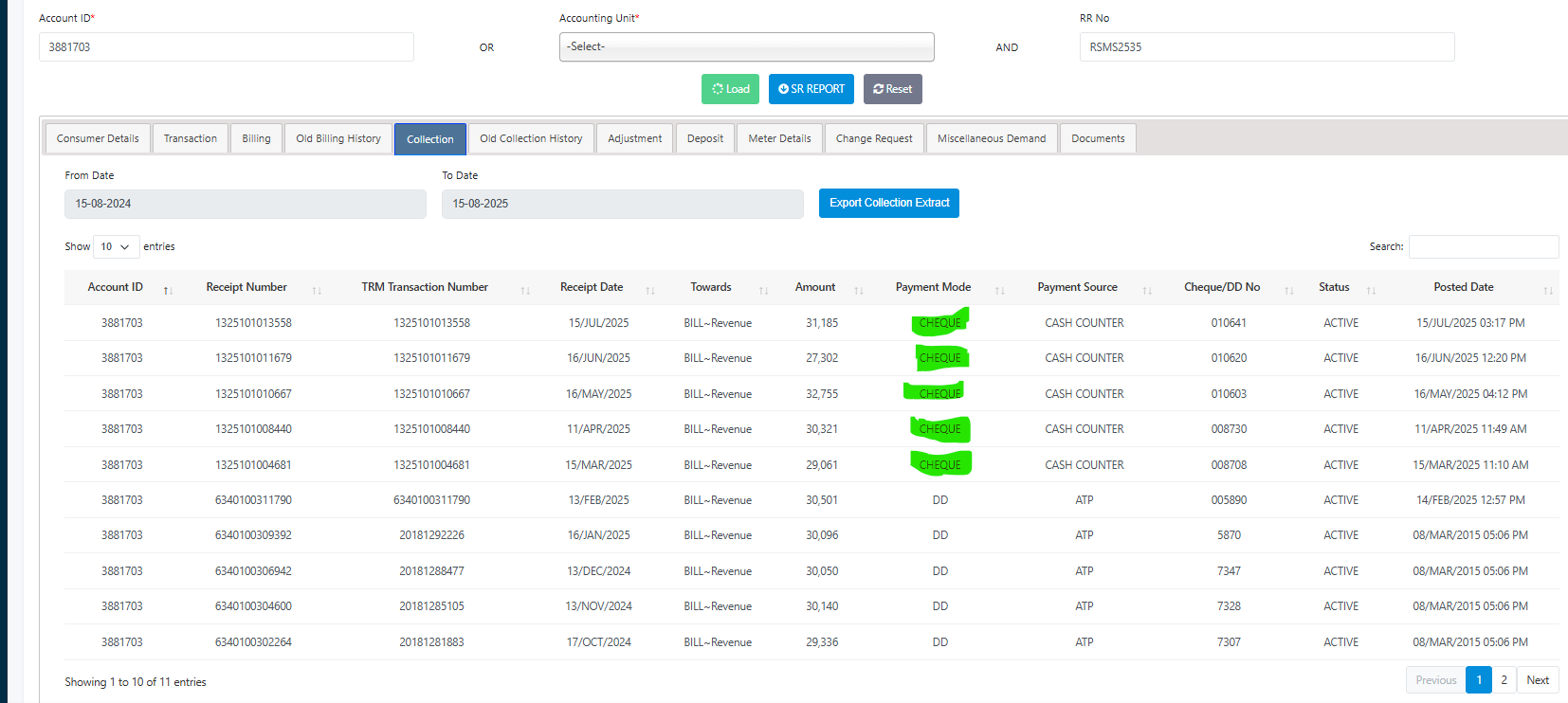
Task: Click sort arrows beside Receipt Number header
Action: click(x=317, y=290)
